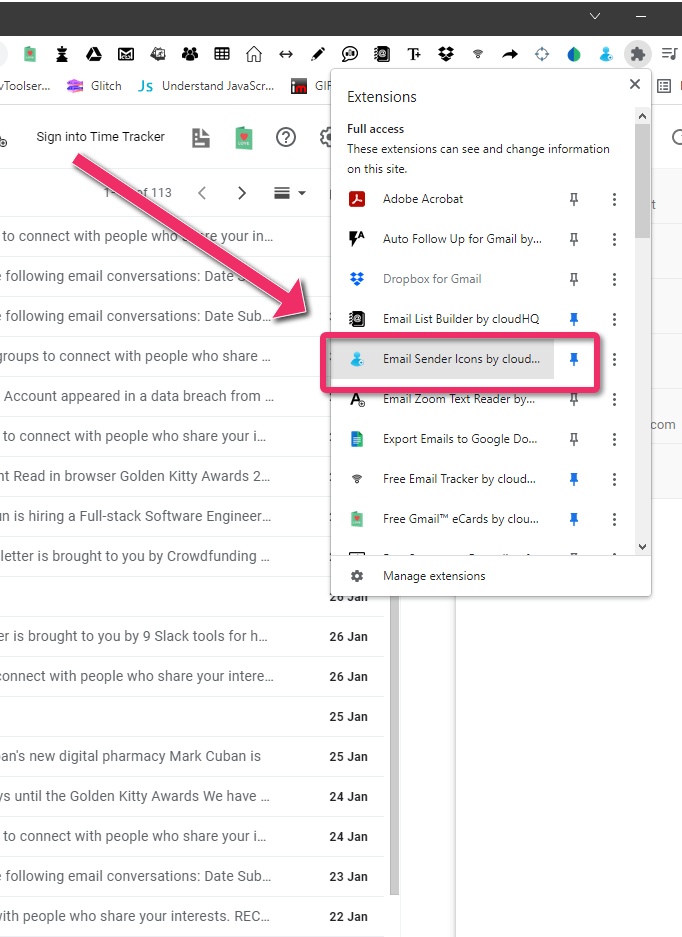Click the chat bubble extension icon
Screen dimensions: 682x937
(350, 54)
